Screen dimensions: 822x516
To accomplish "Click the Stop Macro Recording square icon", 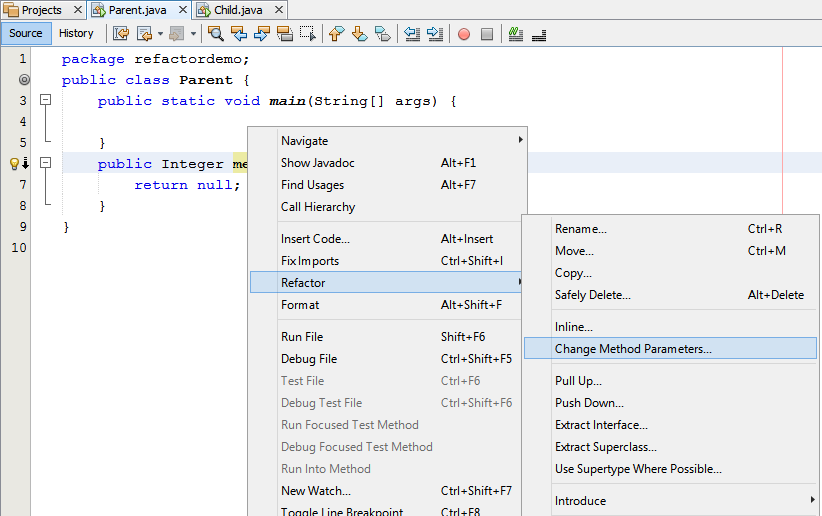I will coord(487,33).
